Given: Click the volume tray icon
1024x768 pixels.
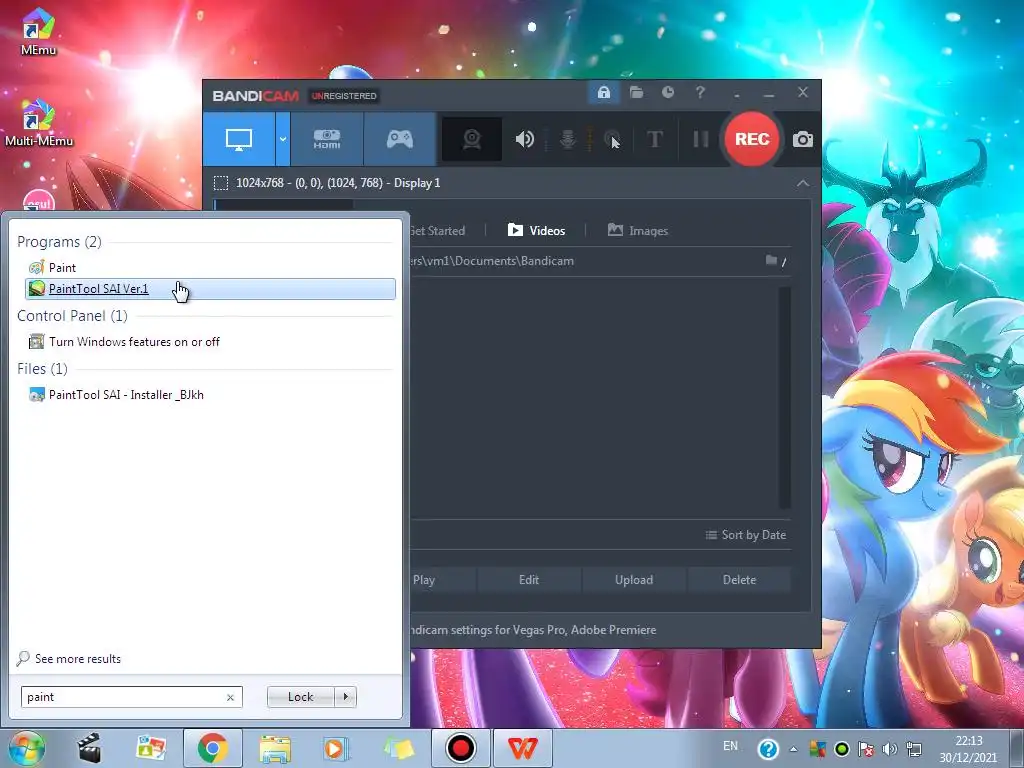Looking at the screenshot, I should (889, 749).
